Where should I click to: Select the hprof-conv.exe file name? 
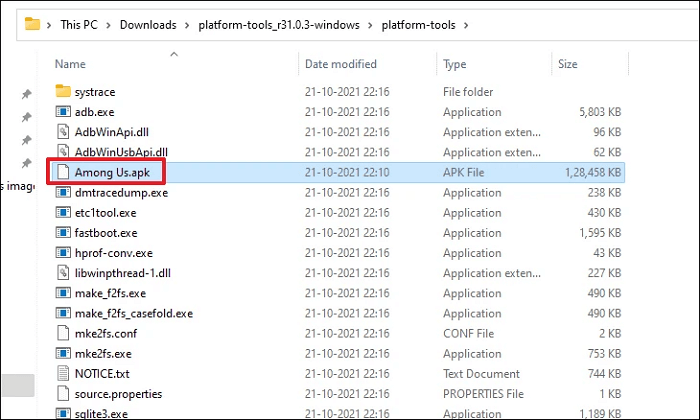(x=115, y=253)
